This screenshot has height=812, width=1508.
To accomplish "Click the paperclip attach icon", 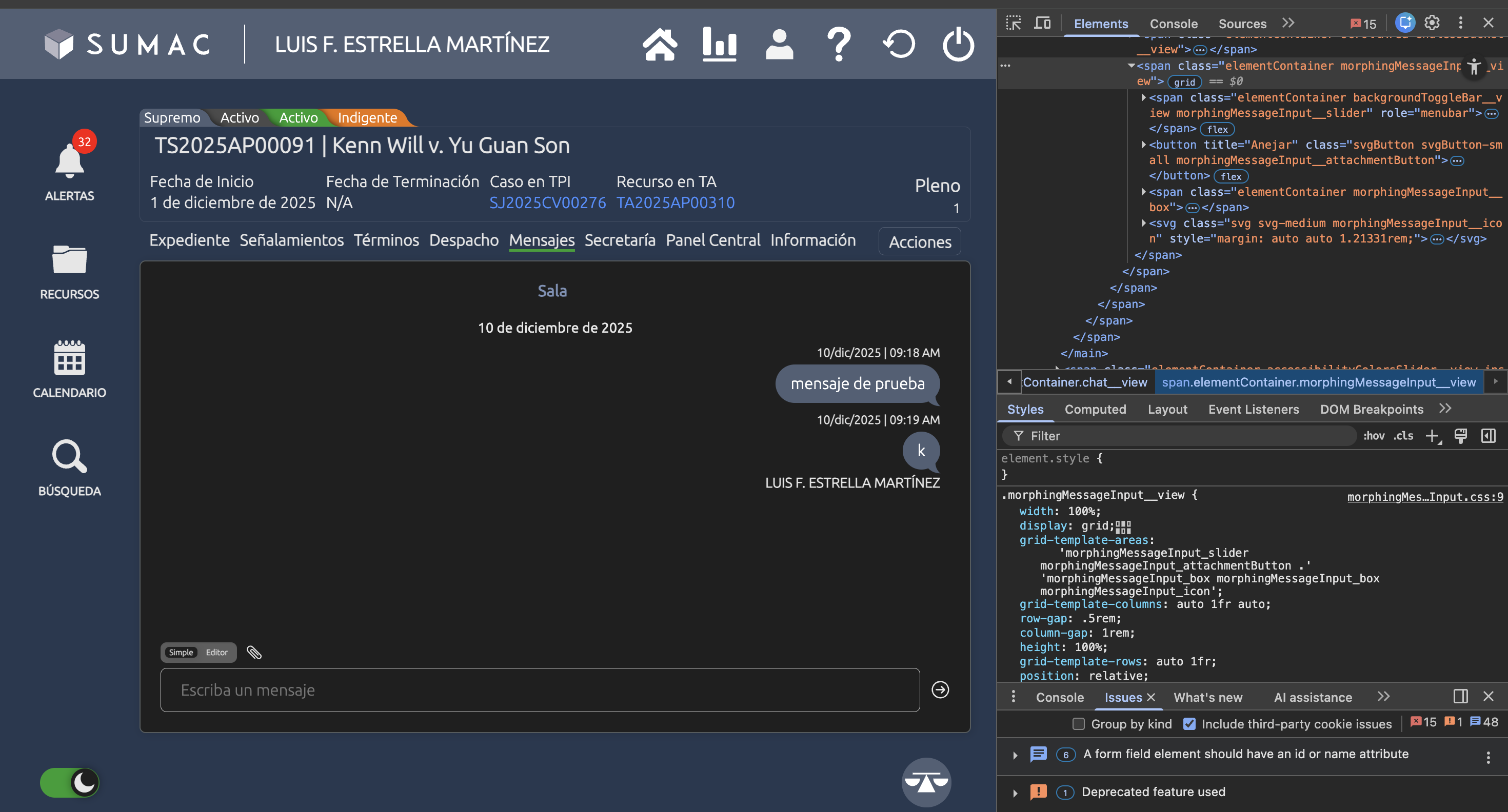I will click(x=254, y=652).
